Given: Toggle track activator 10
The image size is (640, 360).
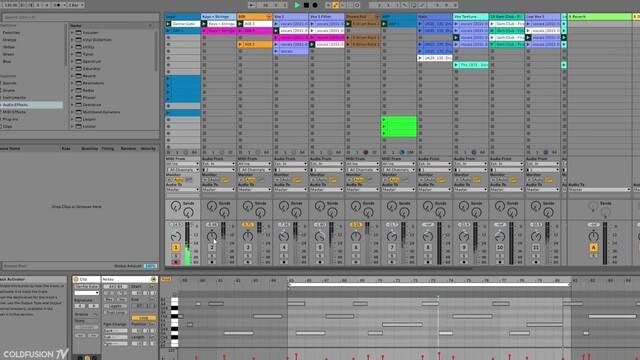Looking at the screenshot, I should coord(500,247).
